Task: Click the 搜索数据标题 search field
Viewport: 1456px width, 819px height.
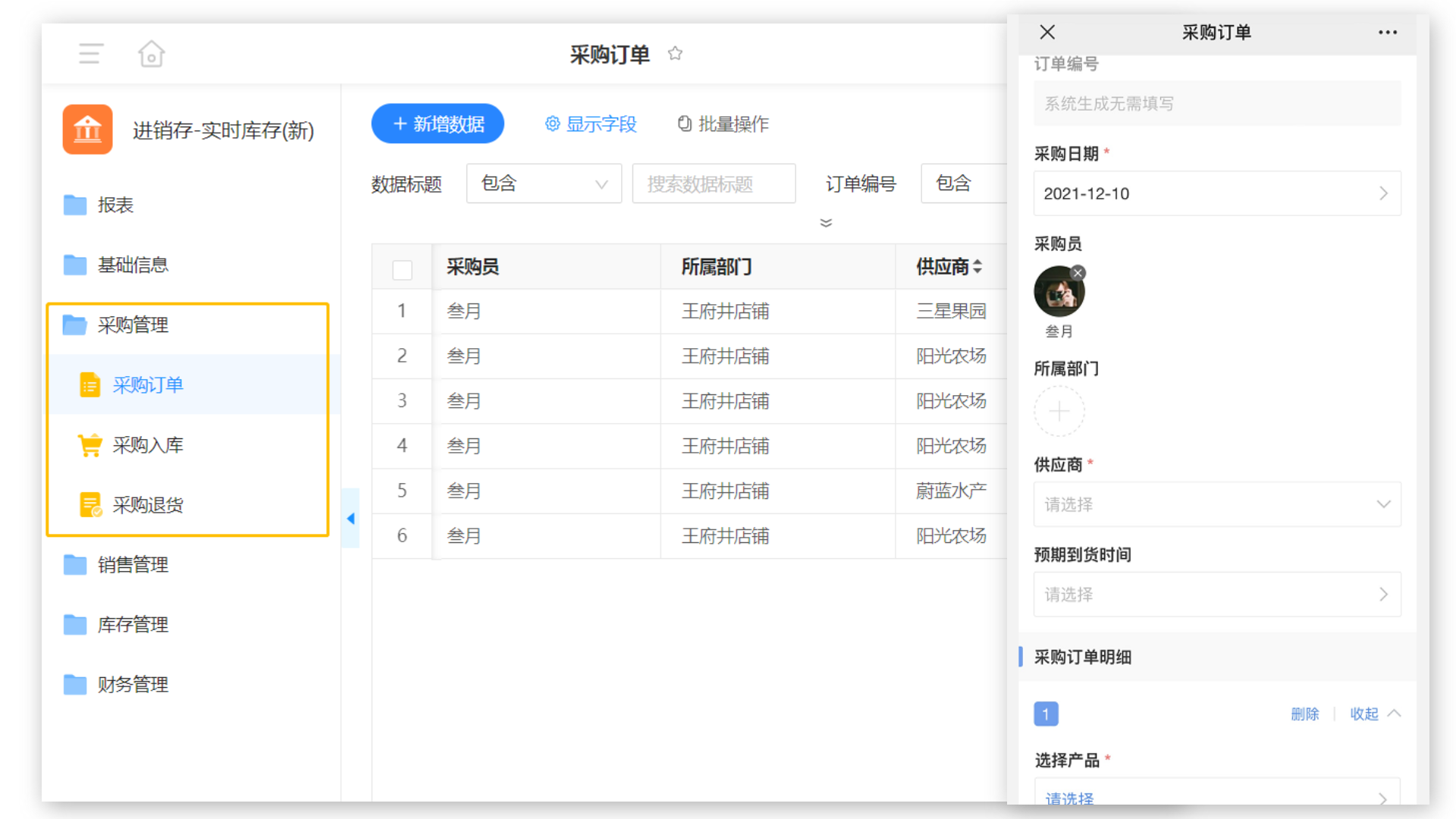Action: tap(714, 184)
